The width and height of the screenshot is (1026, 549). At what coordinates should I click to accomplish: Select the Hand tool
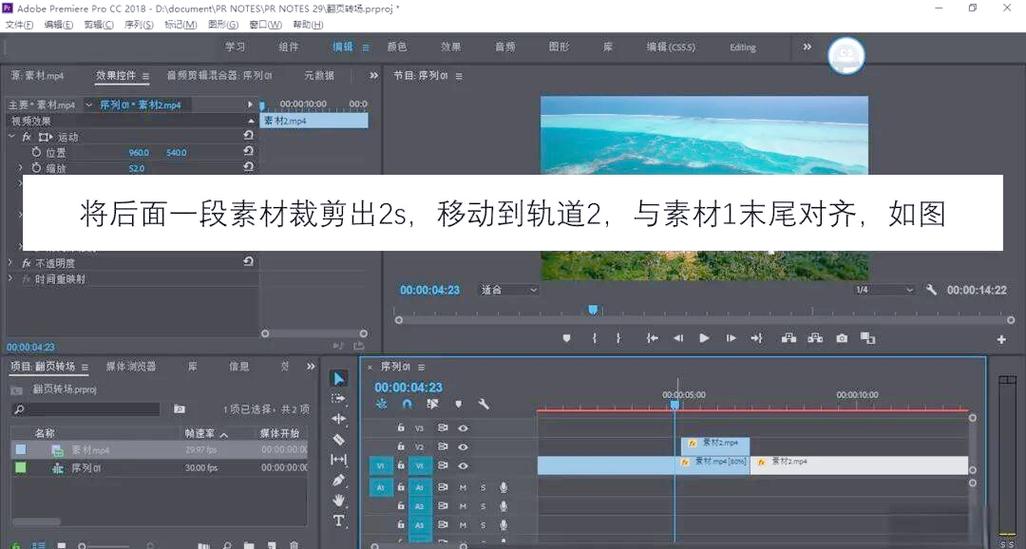pos(338,501)
